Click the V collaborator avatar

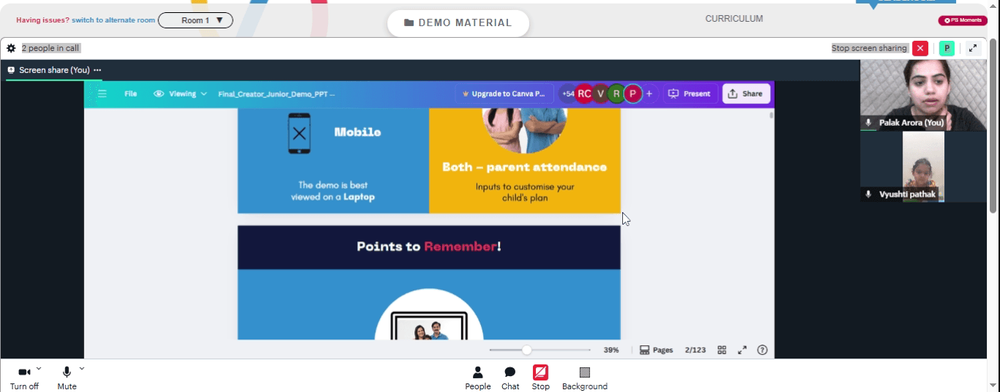tap(601, 94)
